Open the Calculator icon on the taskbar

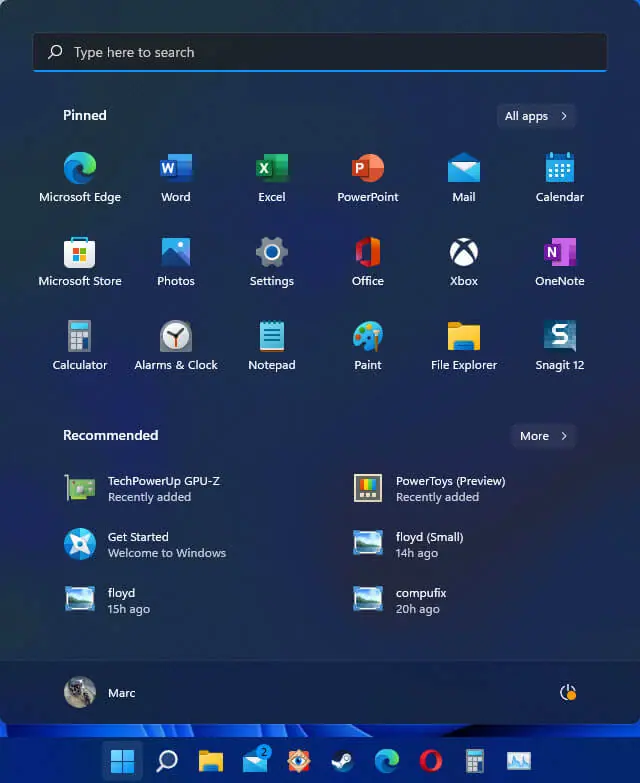point(474,761)
